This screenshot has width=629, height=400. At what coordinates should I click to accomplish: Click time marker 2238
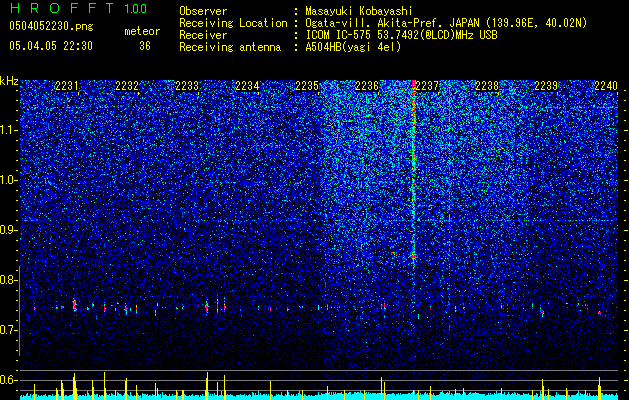pyautogui.click(x=487, y=85)
